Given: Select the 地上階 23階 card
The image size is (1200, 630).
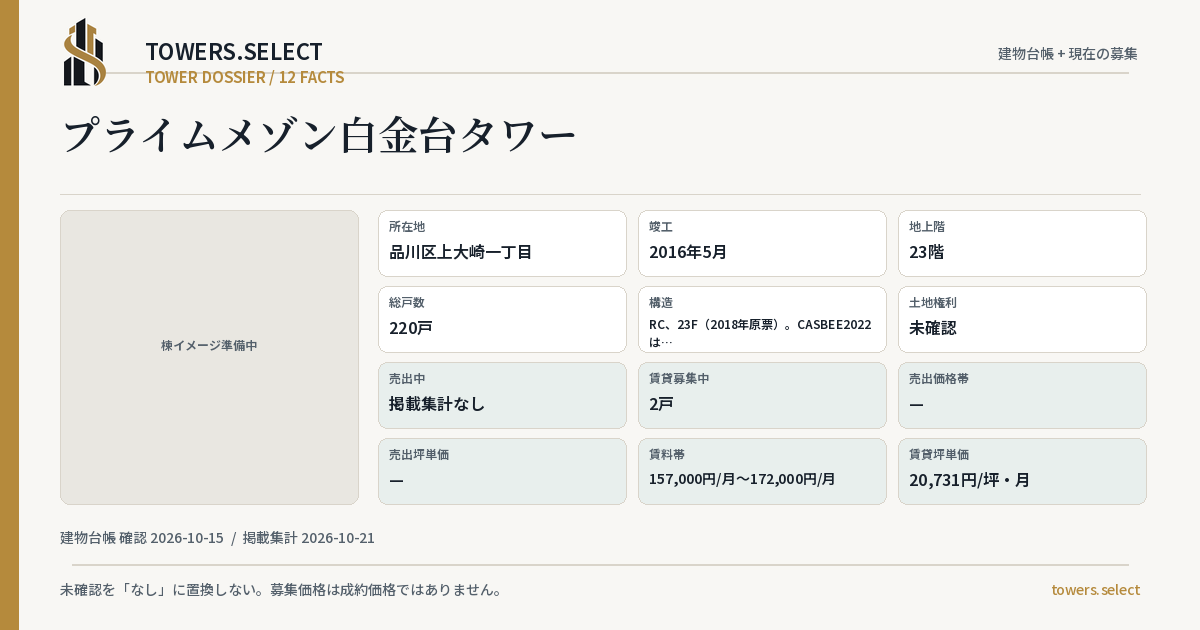Looking at the screenshot, I should (1022, 243).
